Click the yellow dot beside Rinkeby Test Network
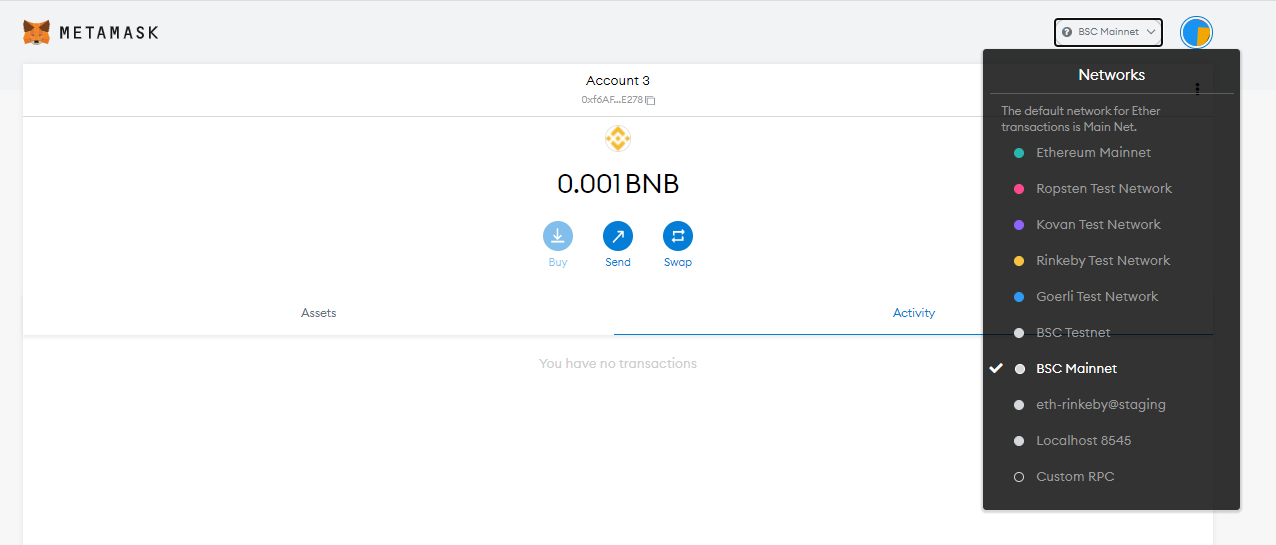 pyautogui.click(x=1019, y=261)
